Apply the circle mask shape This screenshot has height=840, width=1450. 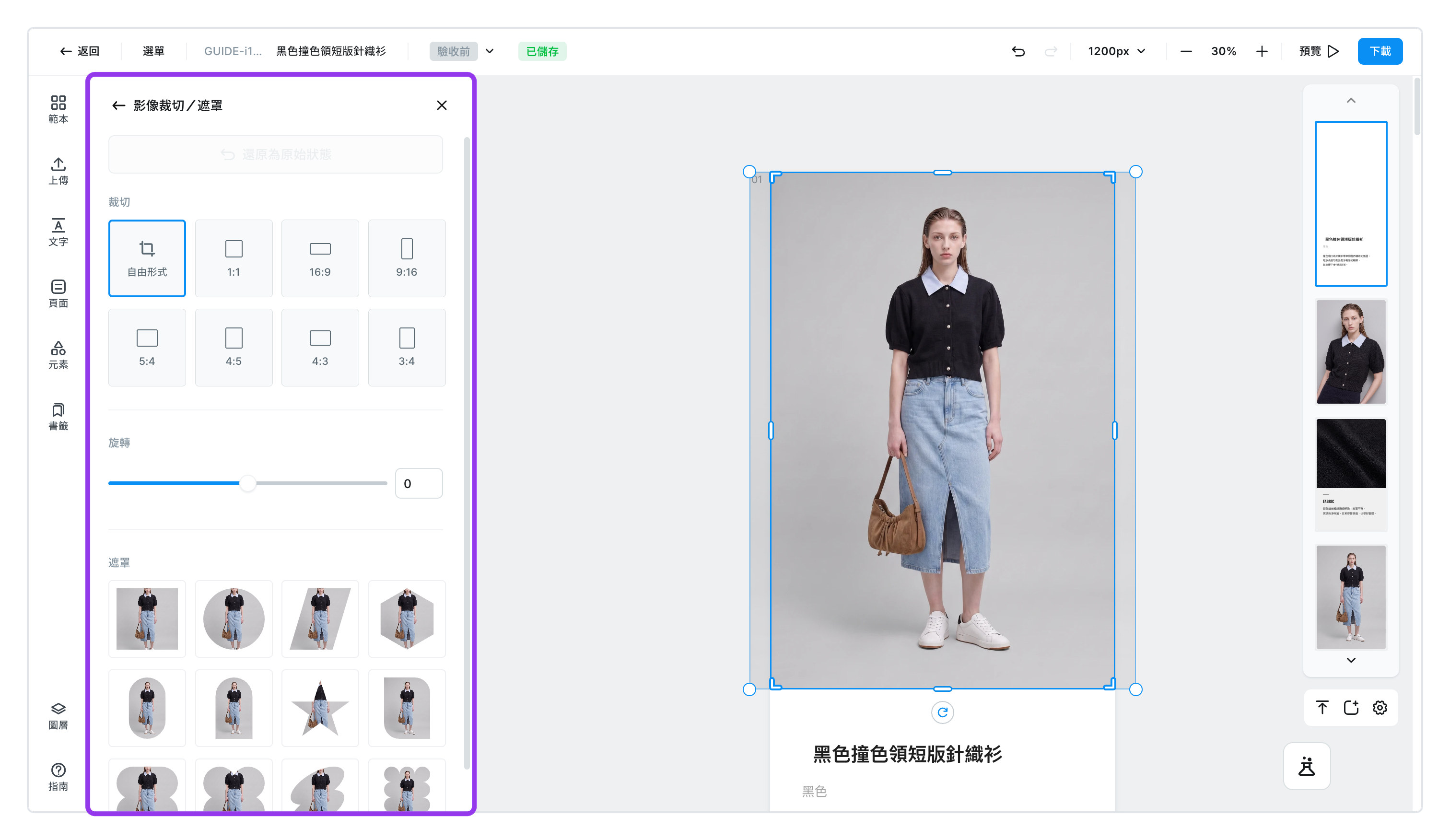(x=234, y=618)
